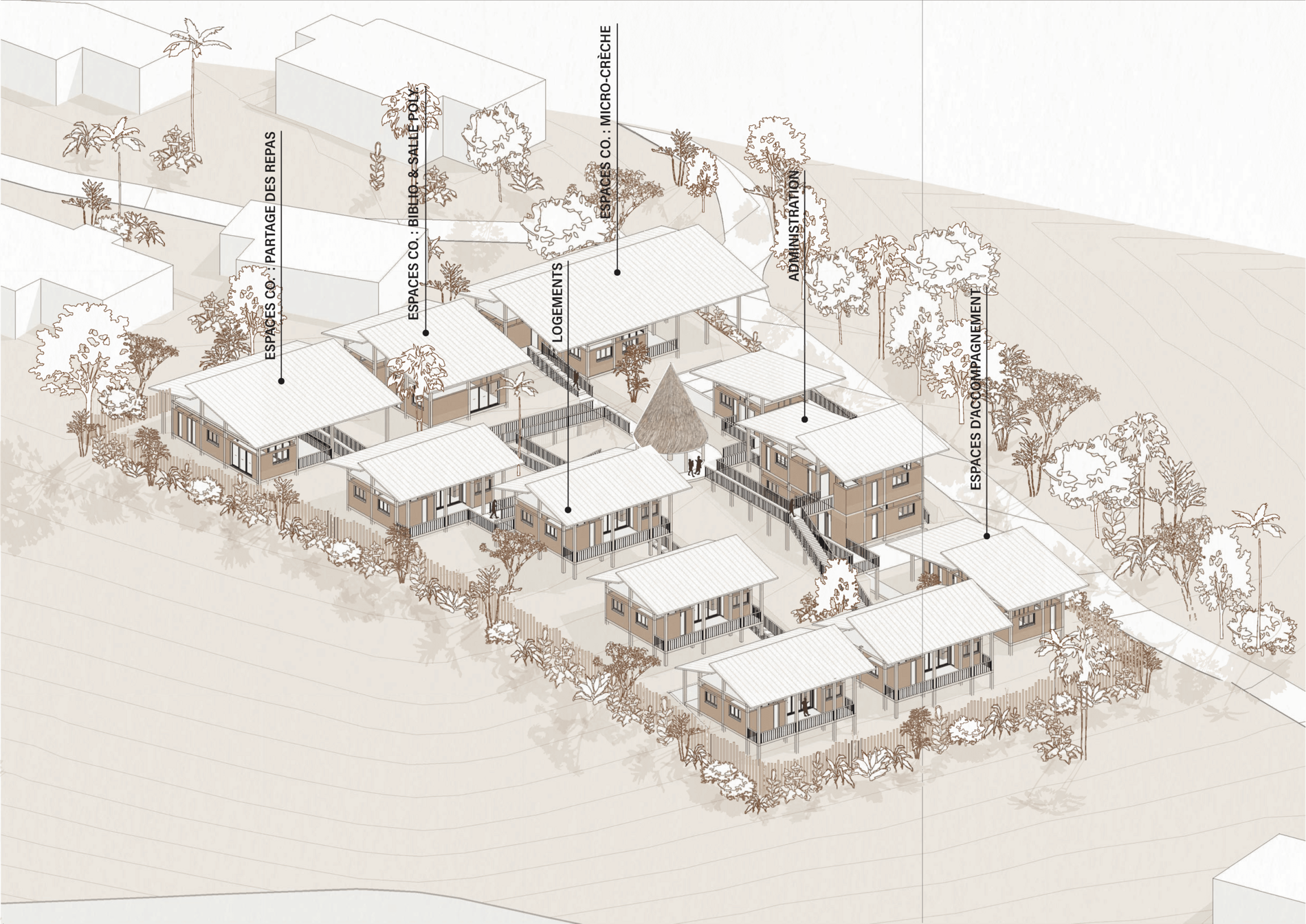This screenshot has width=1306, height=924.
Task: Click the leader dot on the Micro-crèche roof
Action: tap(617, 273)
